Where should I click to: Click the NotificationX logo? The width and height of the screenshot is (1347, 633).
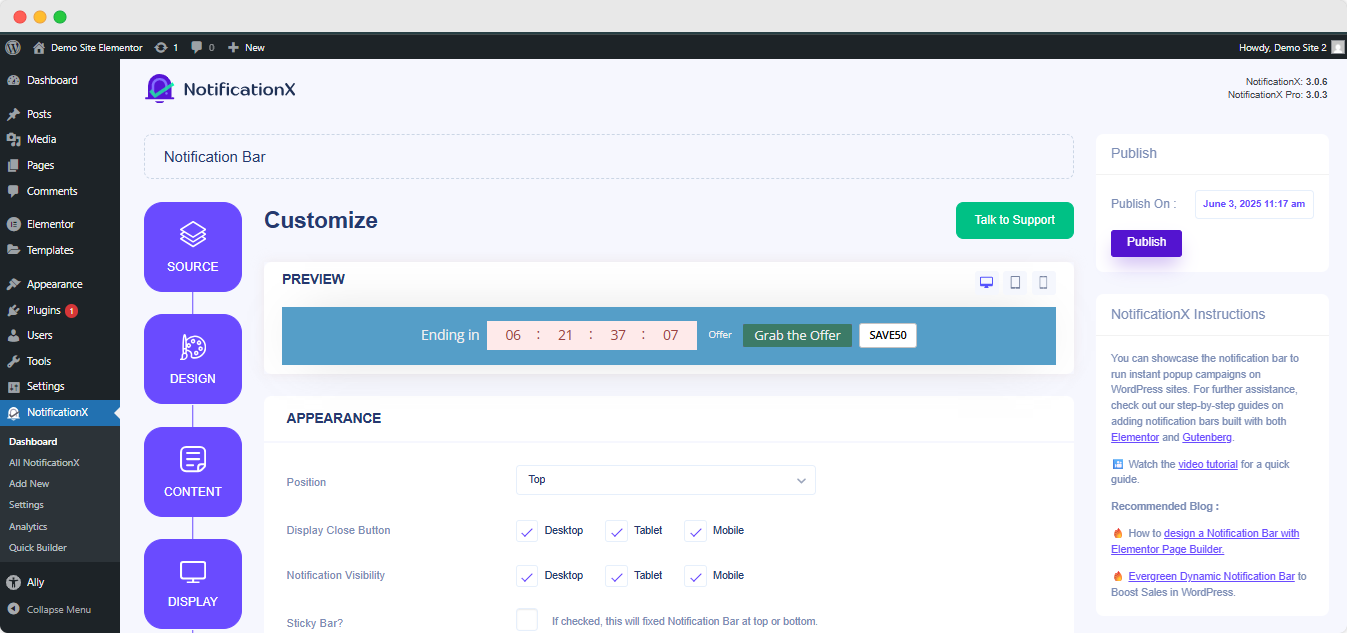coord(160,88)
